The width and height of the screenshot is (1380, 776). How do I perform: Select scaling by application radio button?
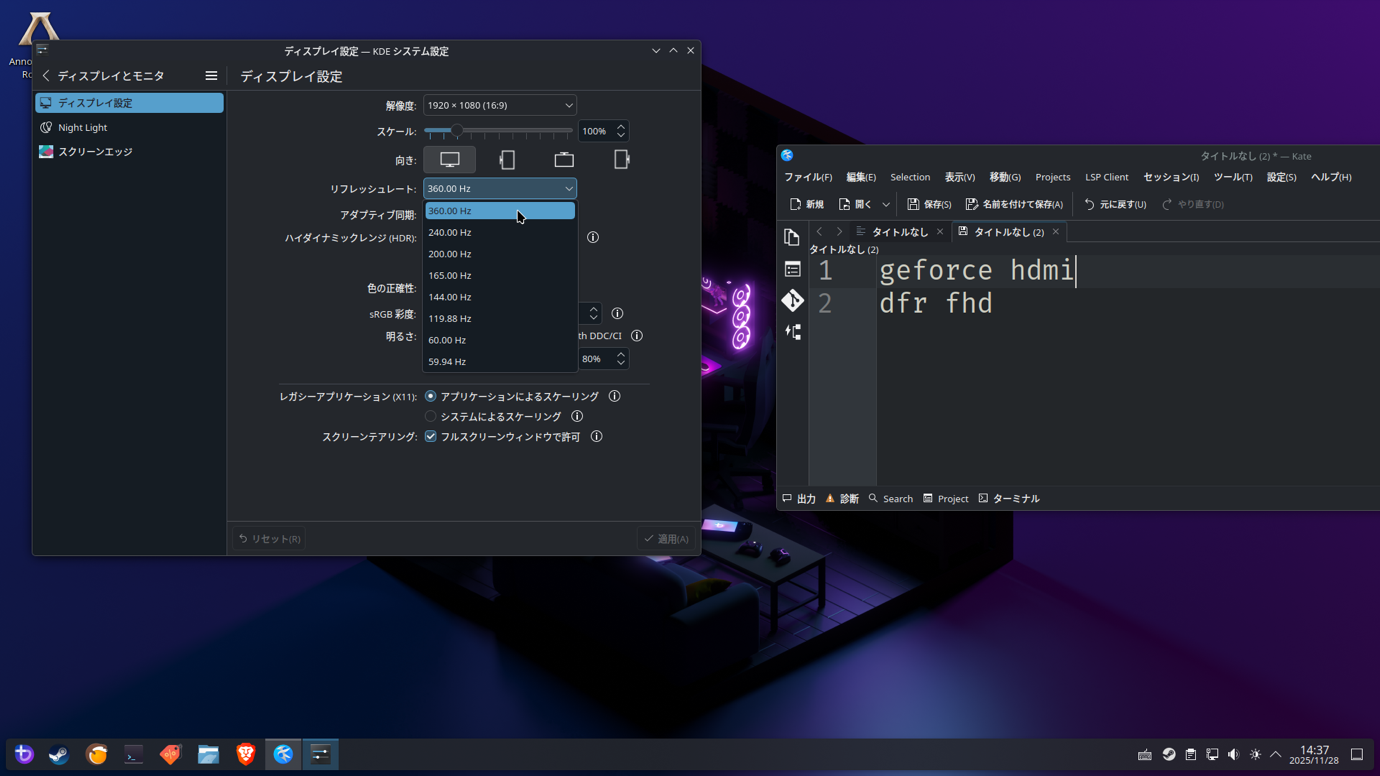click(x=431, y=397)
